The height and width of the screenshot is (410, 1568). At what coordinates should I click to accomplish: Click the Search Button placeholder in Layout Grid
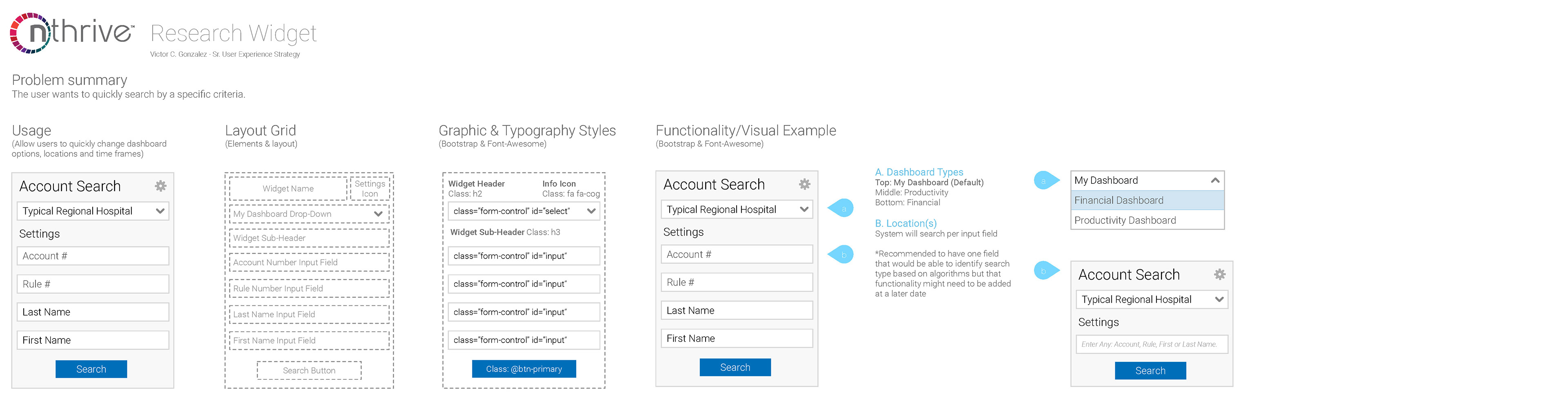pyautogui.click(x=309, y=370)
